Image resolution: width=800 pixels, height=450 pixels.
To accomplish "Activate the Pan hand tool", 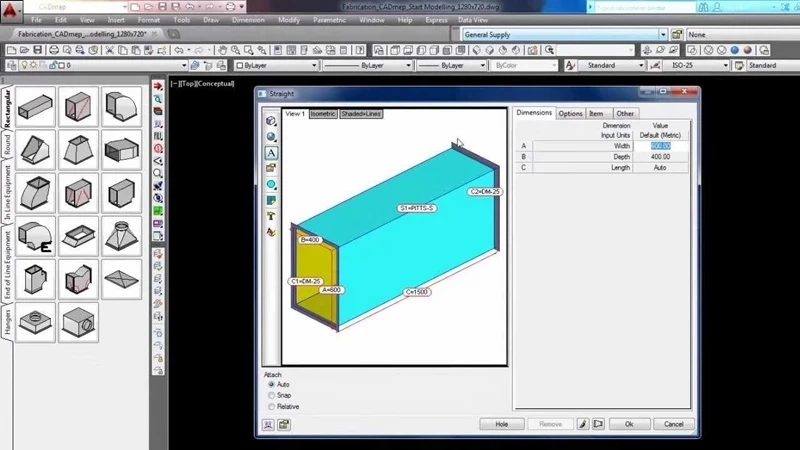I will pyautogui.click(x=222, y=50).
